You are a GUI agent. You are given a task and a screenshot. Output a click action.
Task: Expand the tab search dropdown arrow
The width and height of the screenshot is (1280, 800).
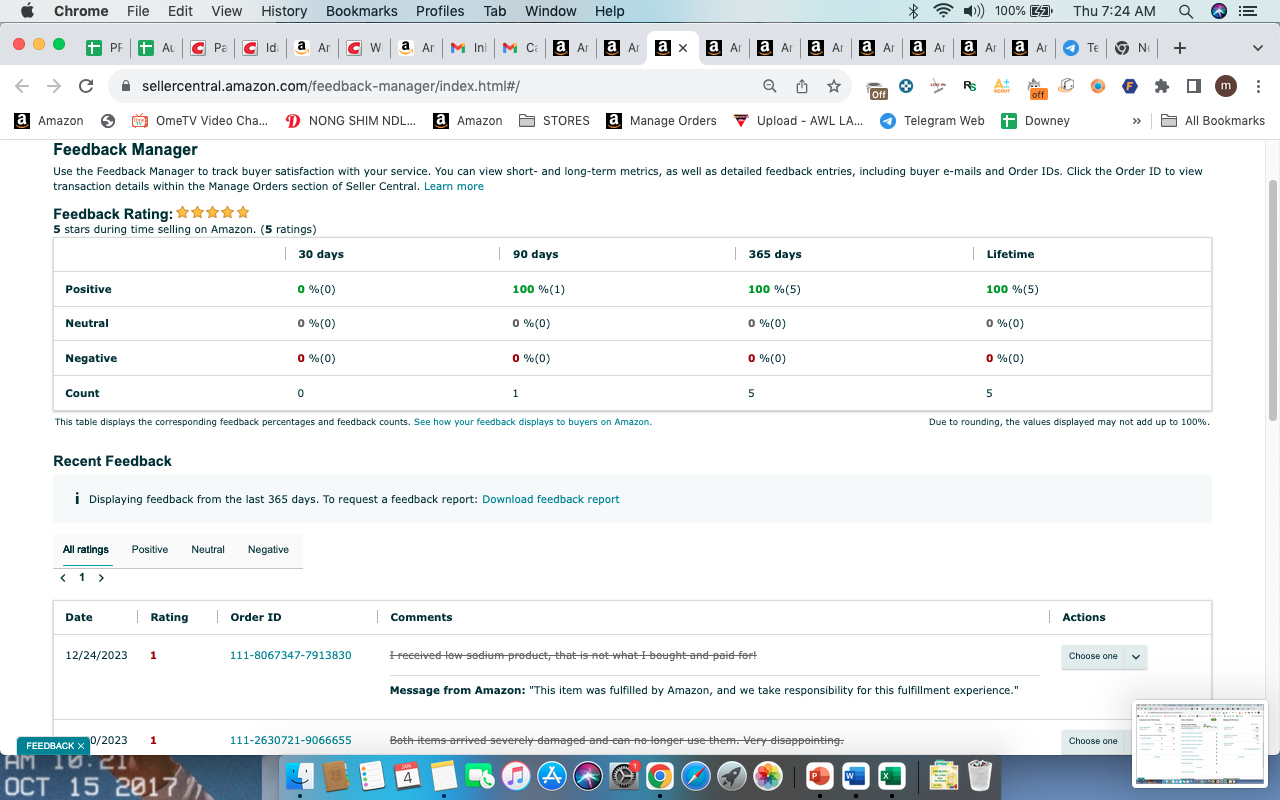pyautogui.click(x=1257, y=47)
